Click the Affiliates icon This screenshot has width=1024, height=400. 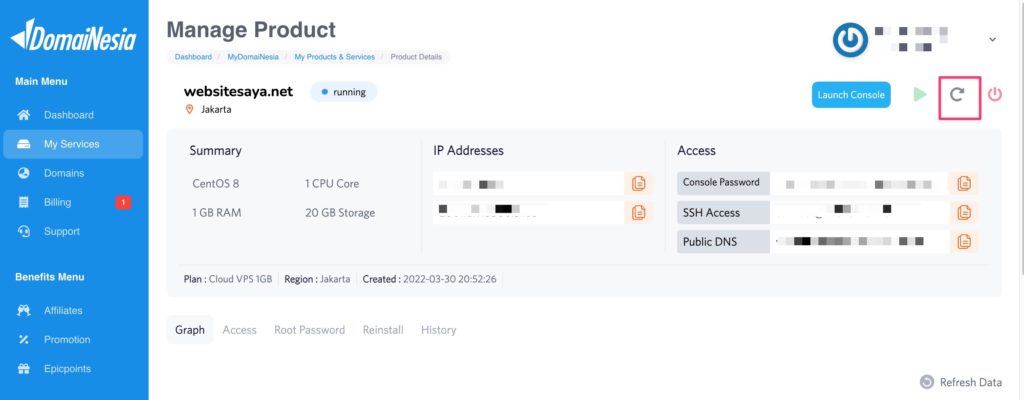pyautogui.click(x=24, y=310)
